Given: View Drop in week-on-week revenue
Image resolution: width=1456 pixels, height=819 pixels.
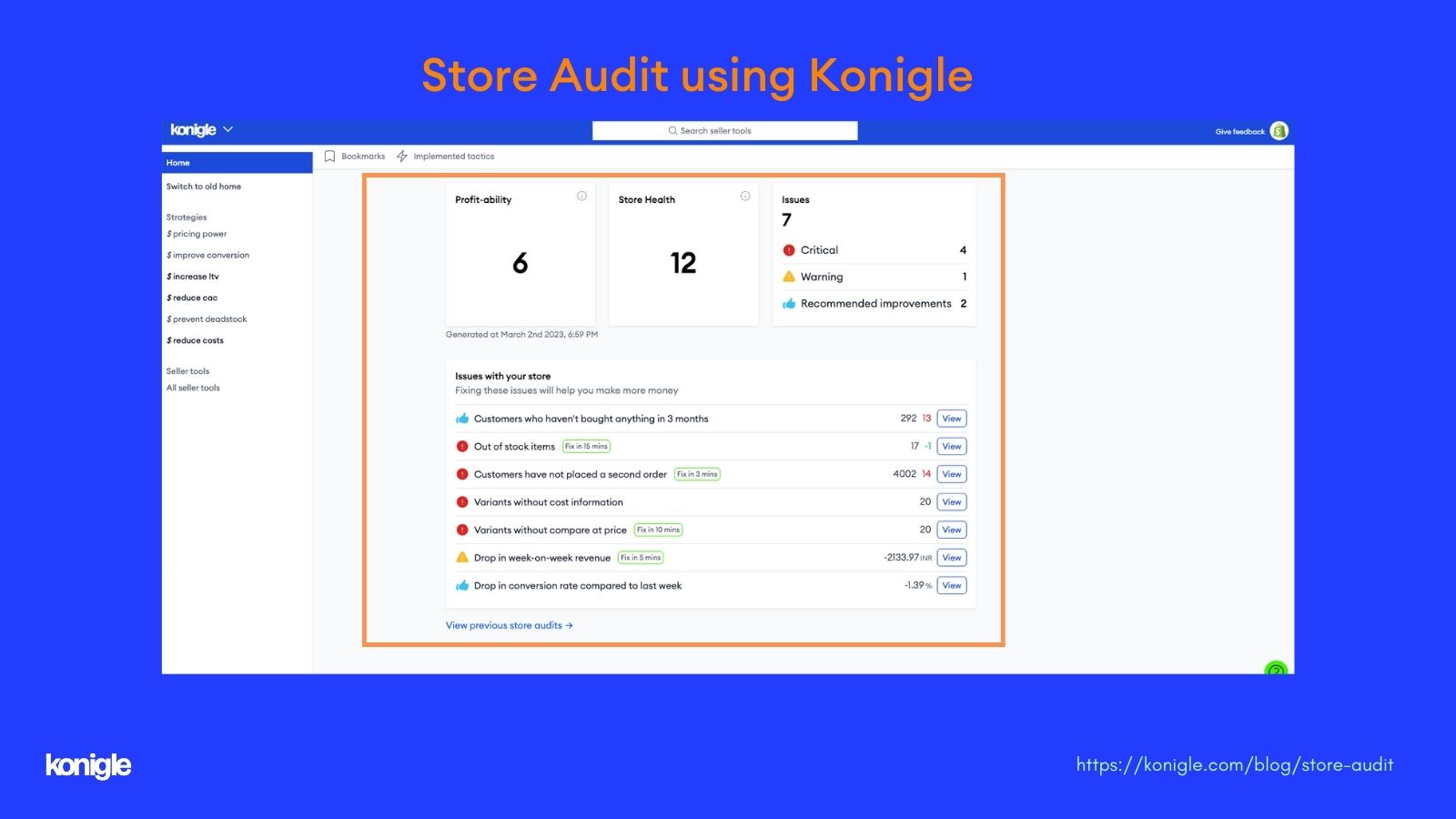Looking at the screenshot, I should (952, 558).
